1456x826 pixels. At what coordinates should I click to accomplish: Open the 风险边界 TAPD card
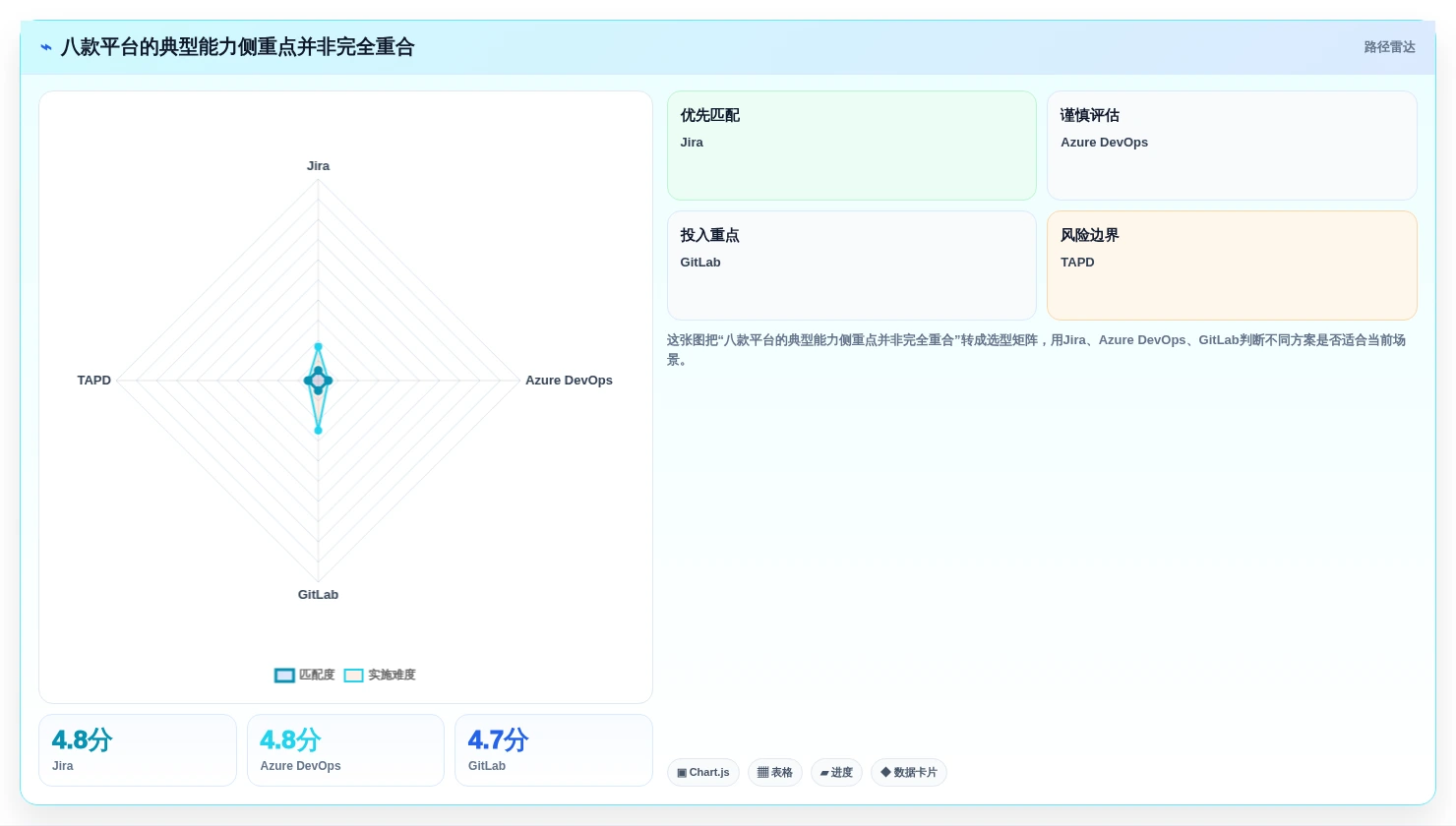click(1232, 265)
